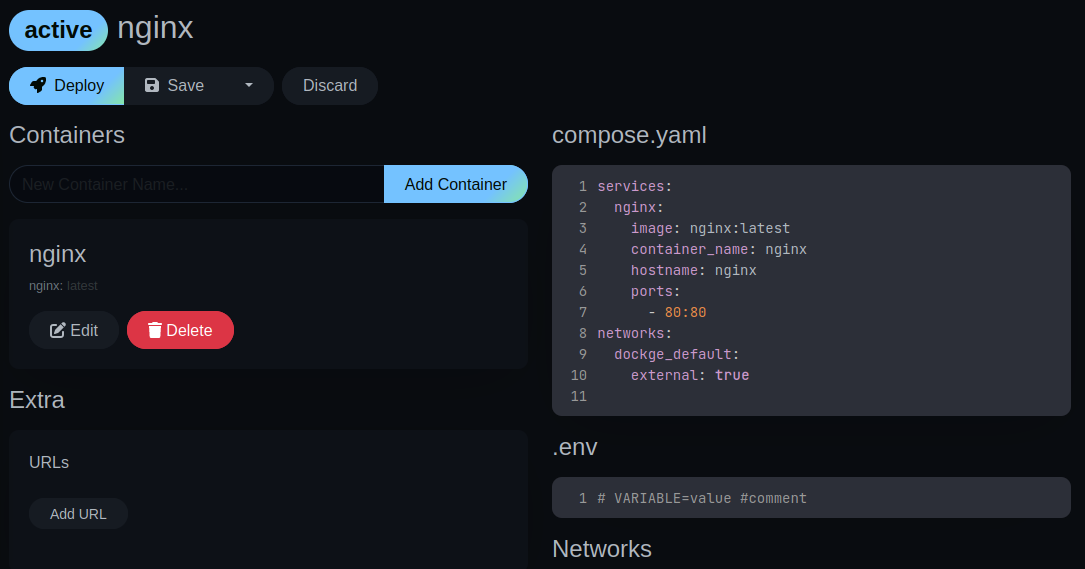Click the 'dockge_default:' line

click(676, 354)
